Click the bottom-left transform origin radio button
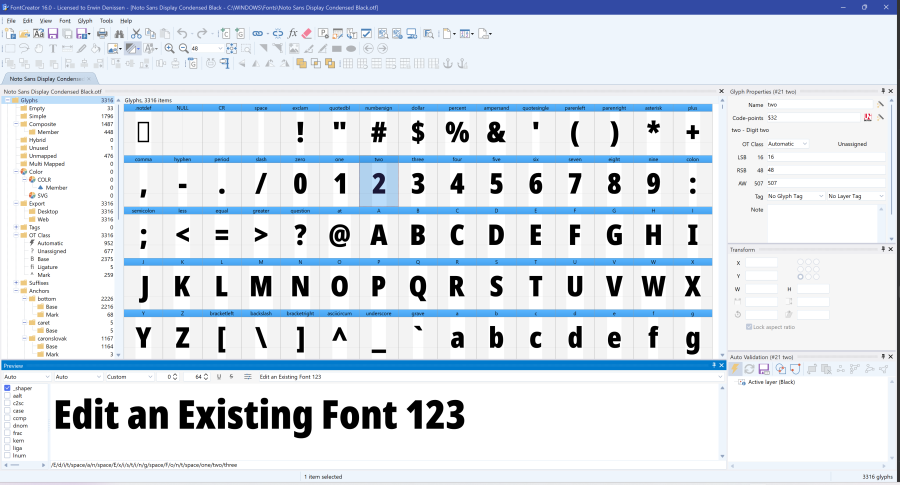This screenshot has height=485, width=900. click(801, 277)
